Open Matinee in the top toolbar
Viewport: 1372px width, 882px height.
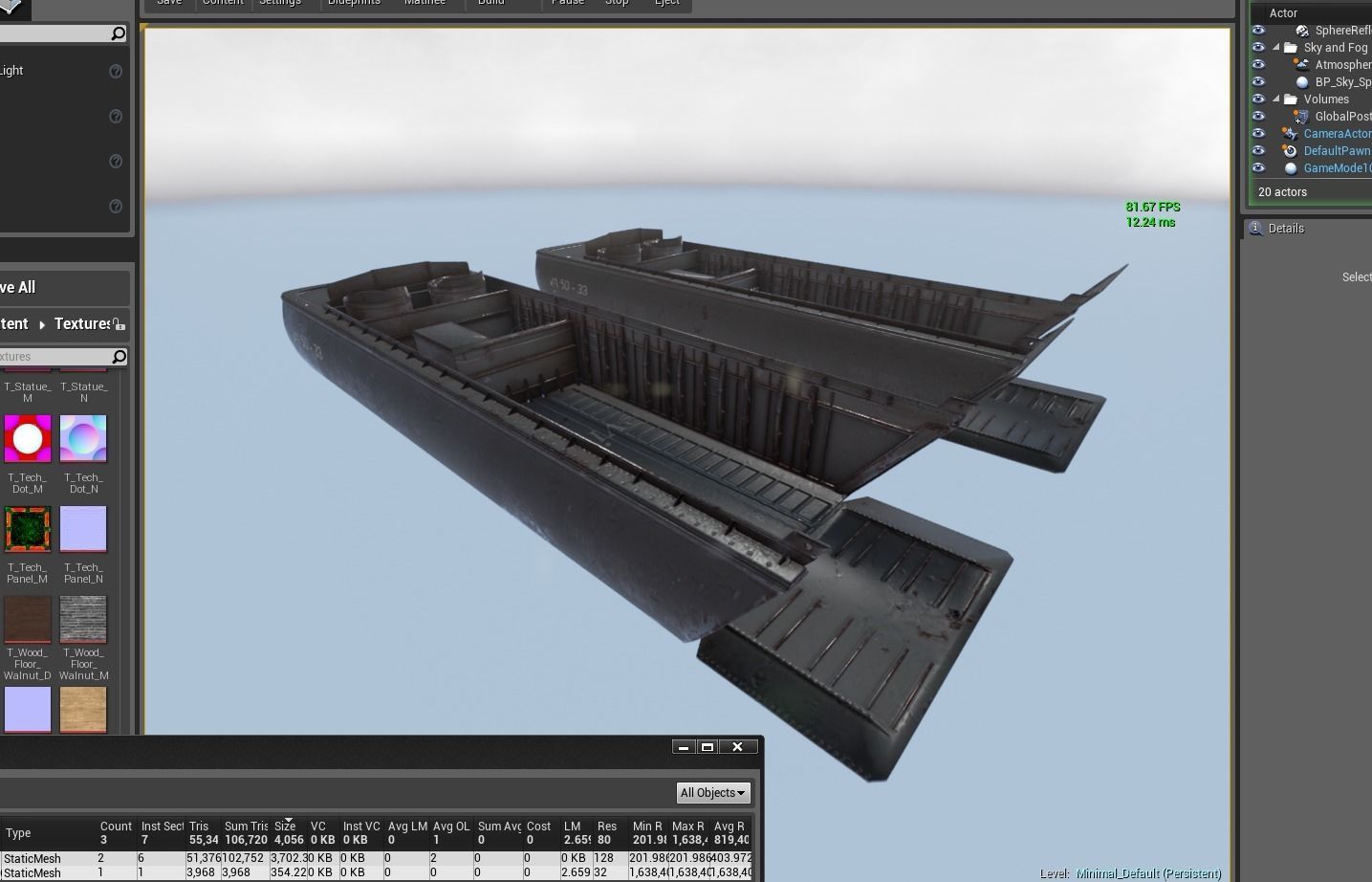click(x=425, y=3)
